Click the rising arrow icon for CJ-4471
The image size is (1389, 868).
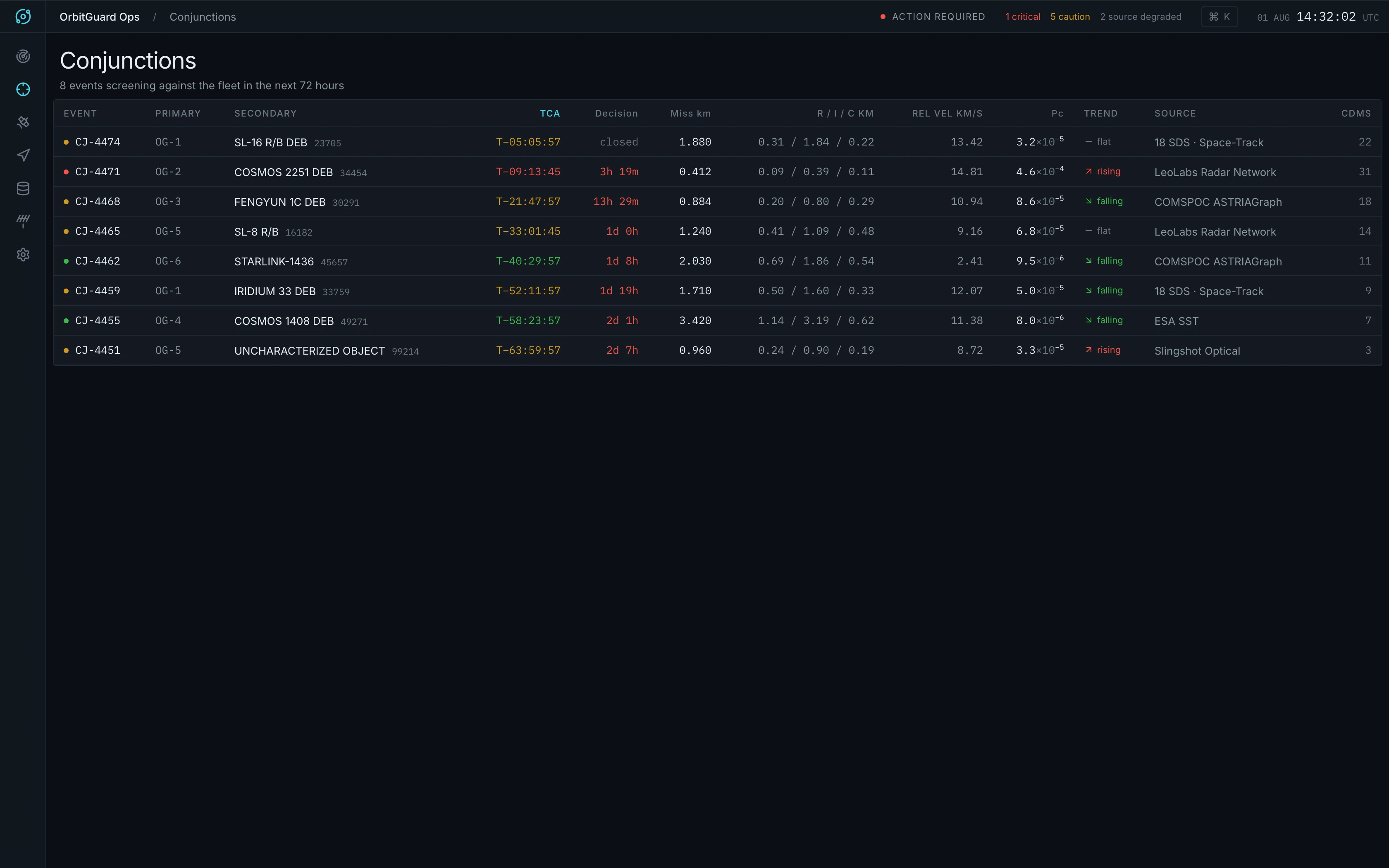(x=1089, y=172)
